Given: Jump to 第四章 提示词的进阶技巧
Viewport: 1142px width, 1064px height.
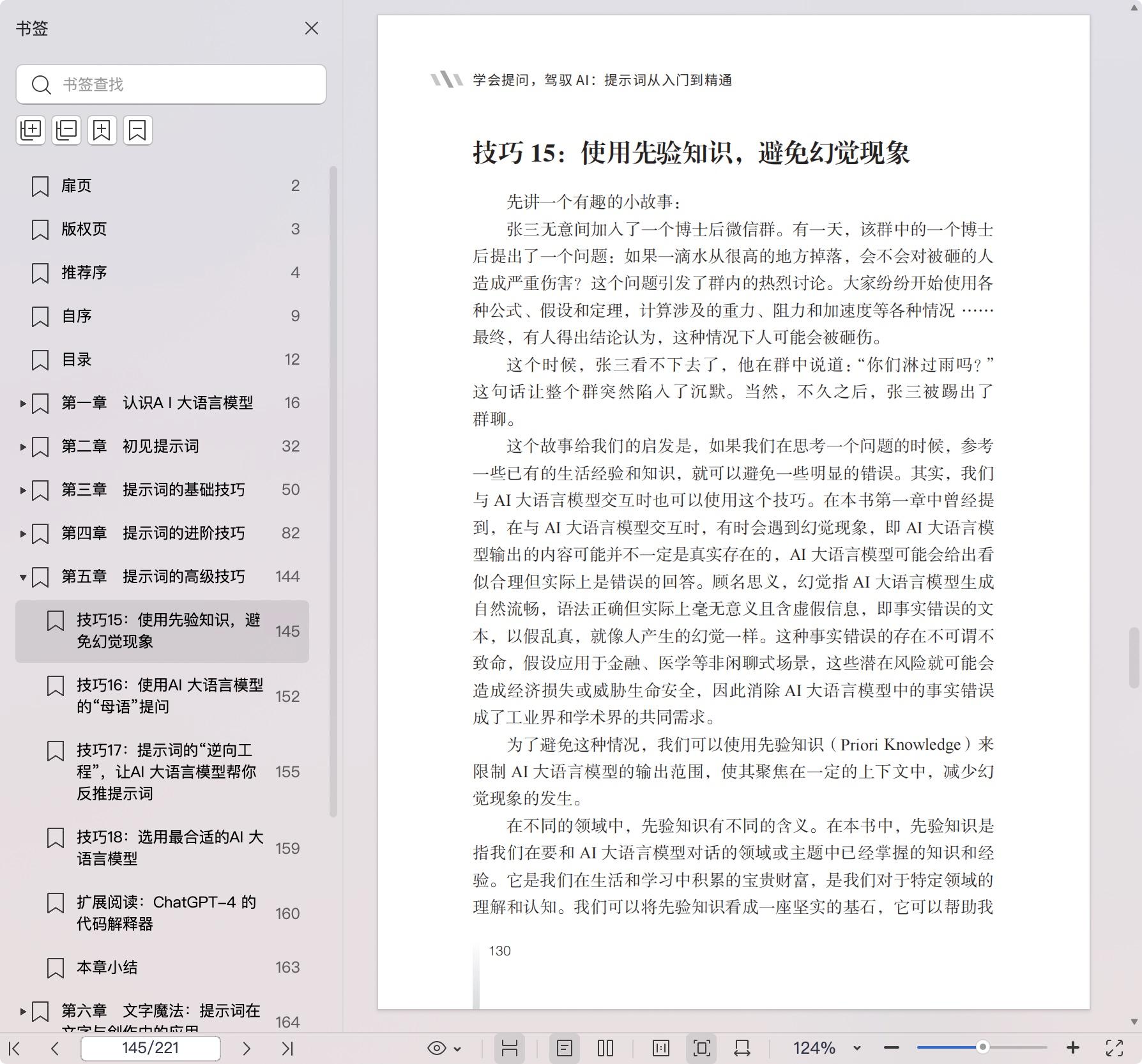Looking at the screenshot, I should [x=153, y=533].
